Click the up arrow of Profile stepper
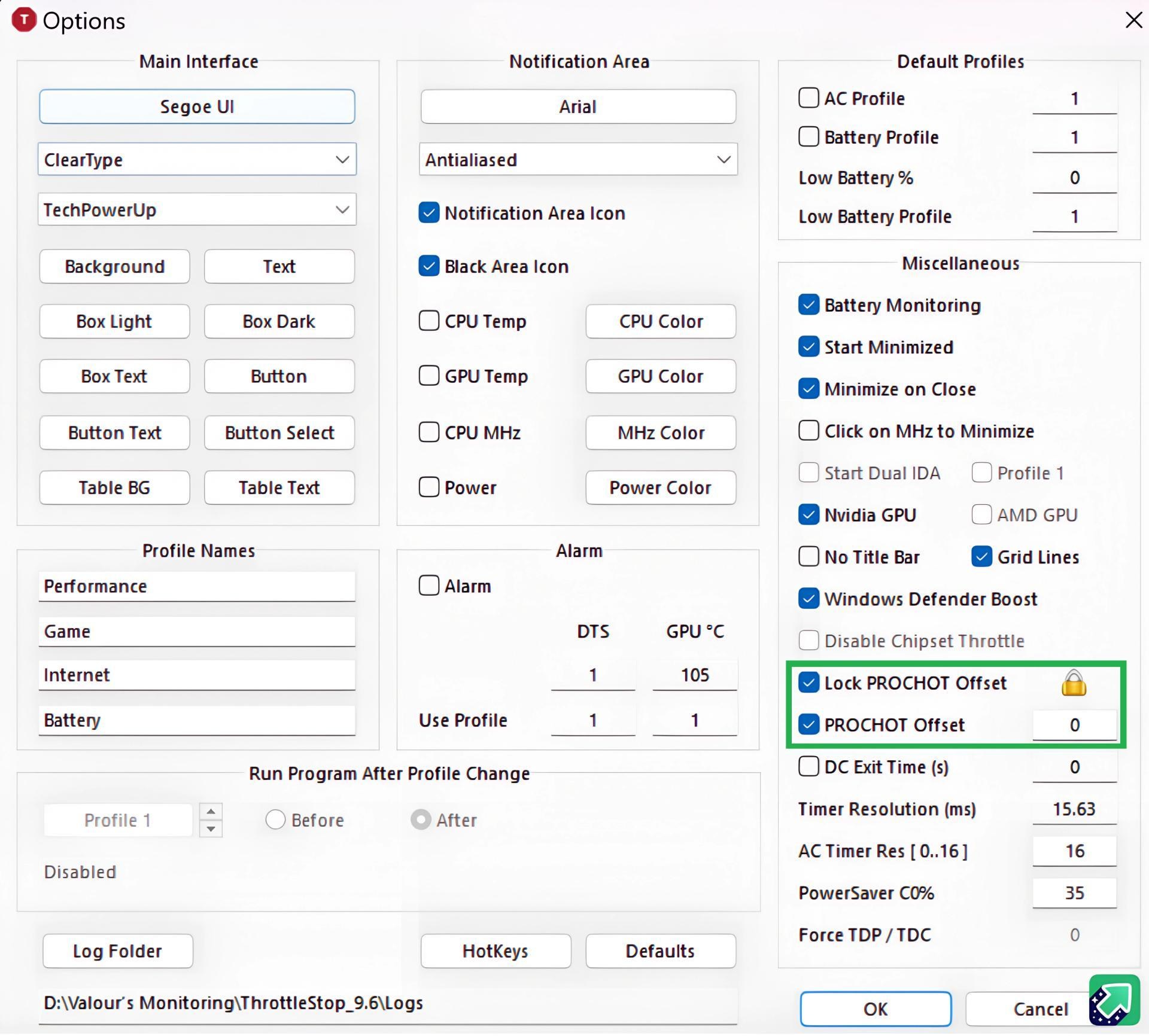Image resolution: width=1149 pixels, height=1036 pixels. tap(211, 812)
